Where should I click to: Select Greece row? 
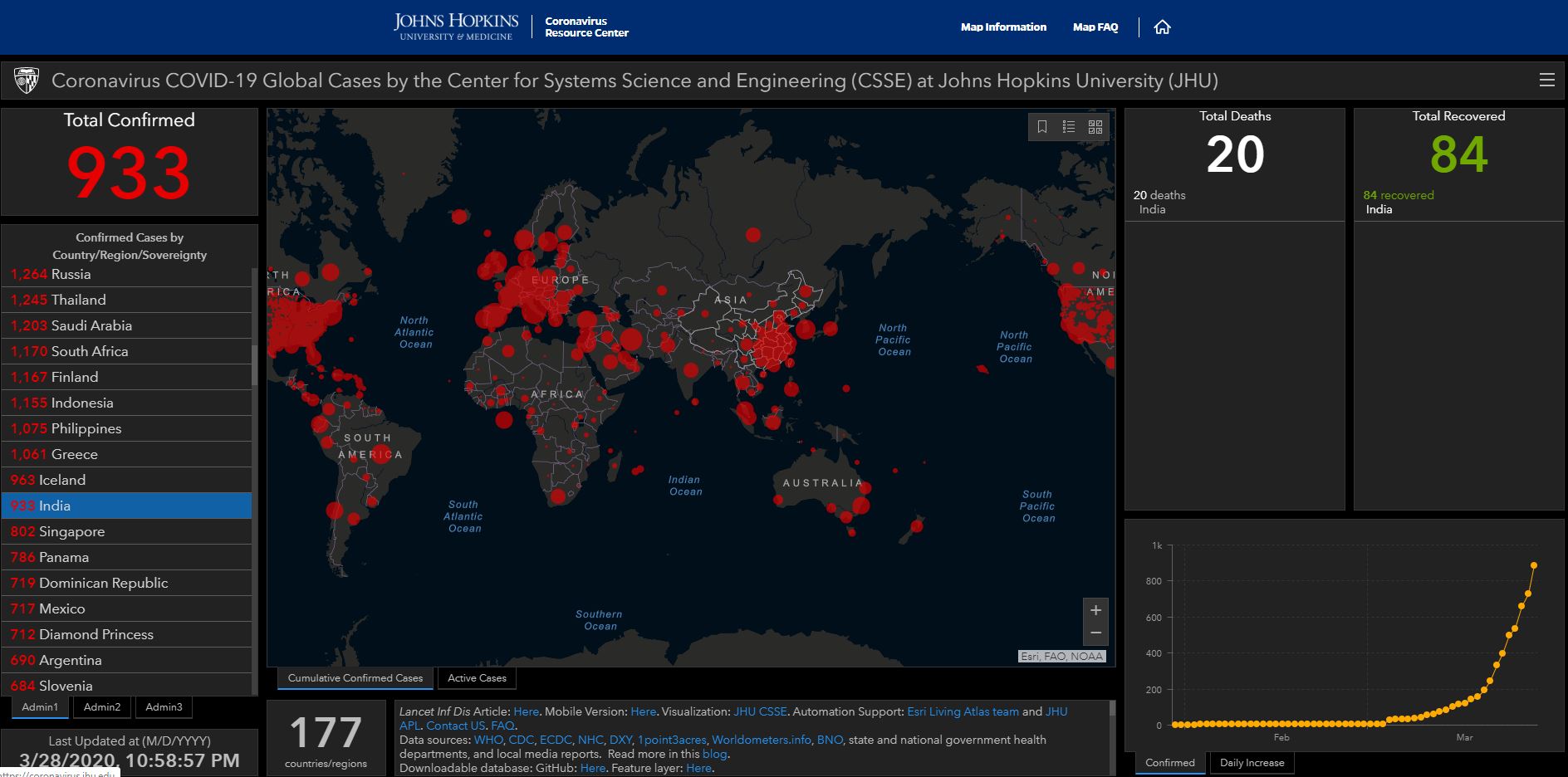(126, 454)
